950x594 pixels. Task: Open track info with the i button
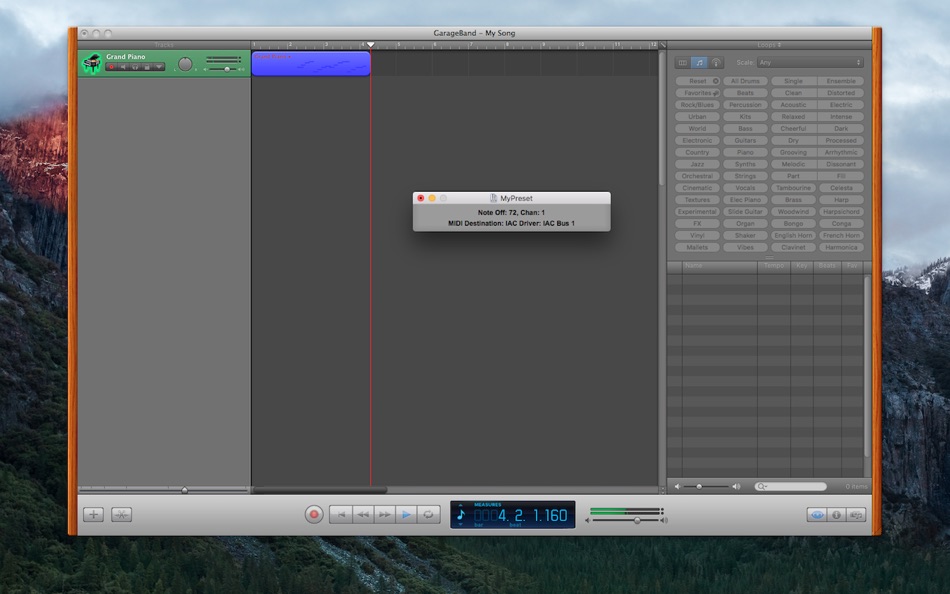836,515
